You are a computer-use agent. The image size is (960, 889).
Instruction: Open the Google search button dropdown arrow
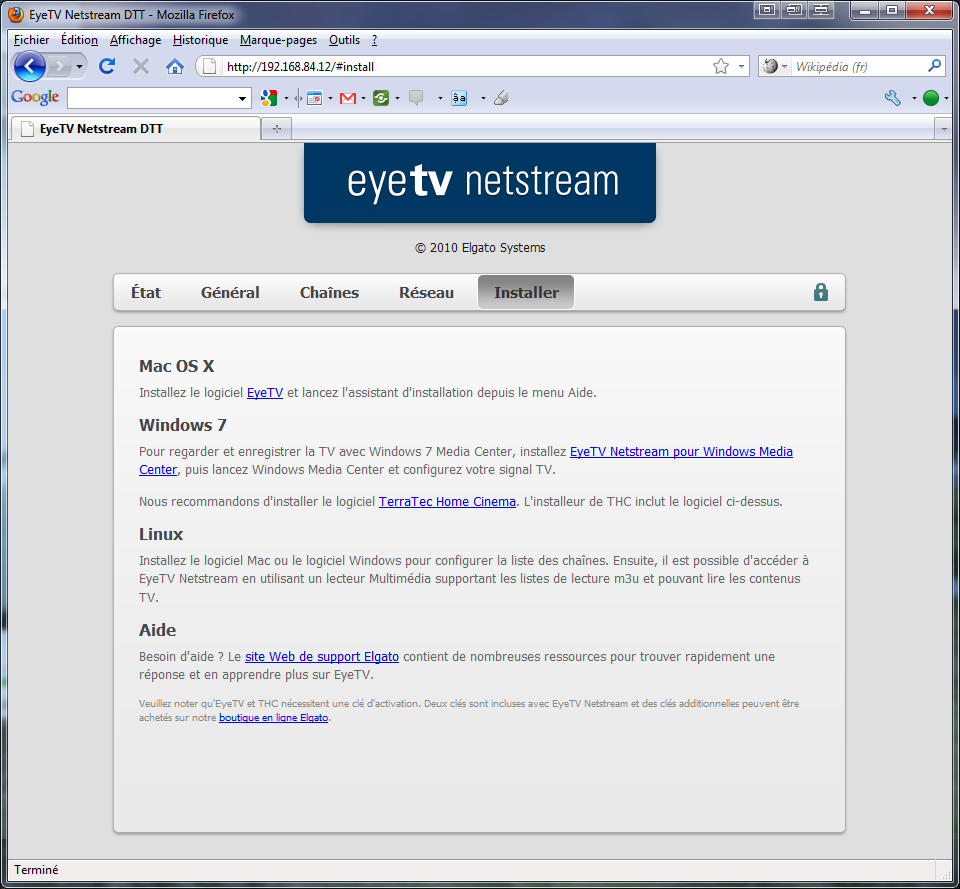pyautogui.click(x=286, y=98)
